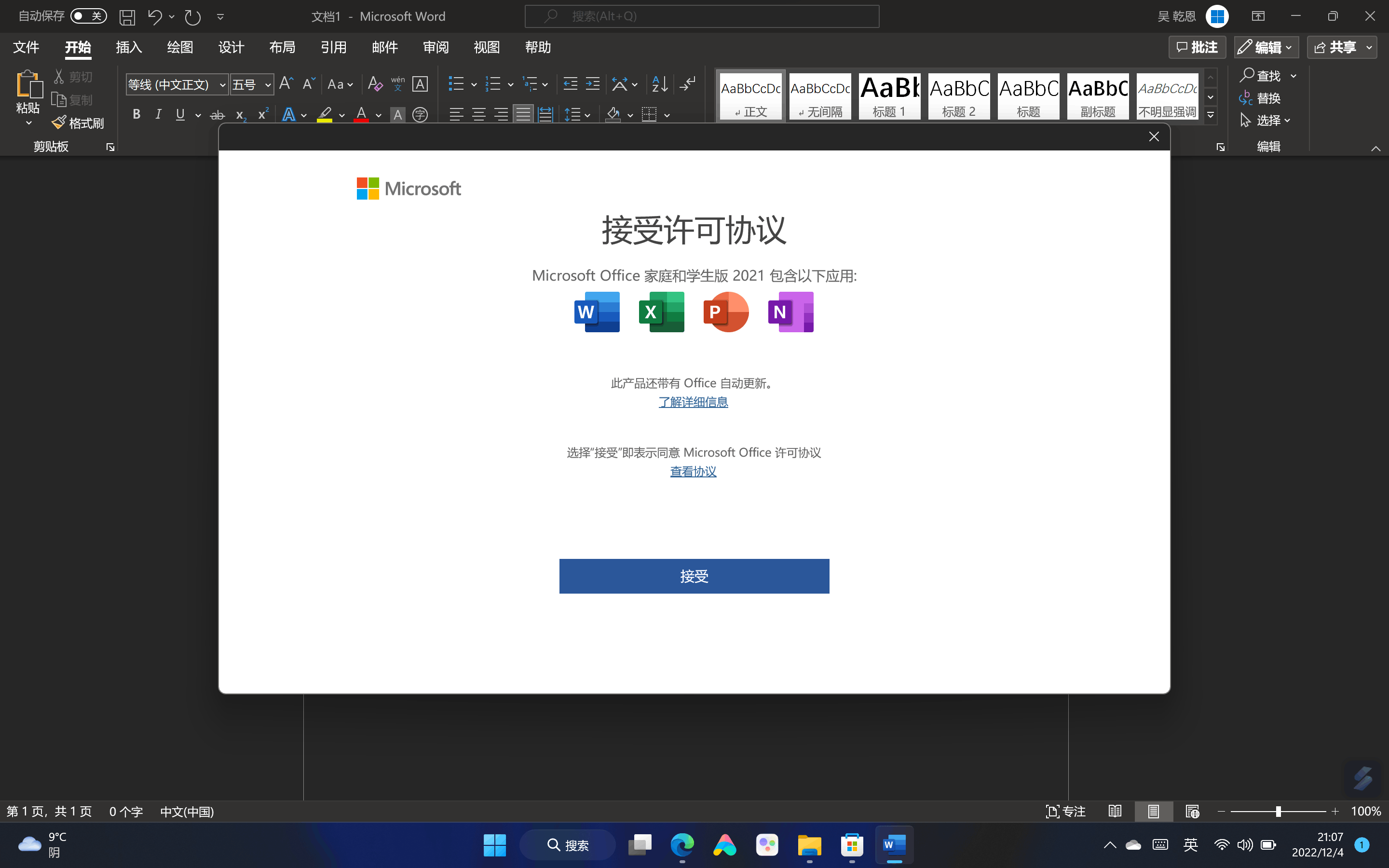Click the subscript icon

tap(241, 115)
